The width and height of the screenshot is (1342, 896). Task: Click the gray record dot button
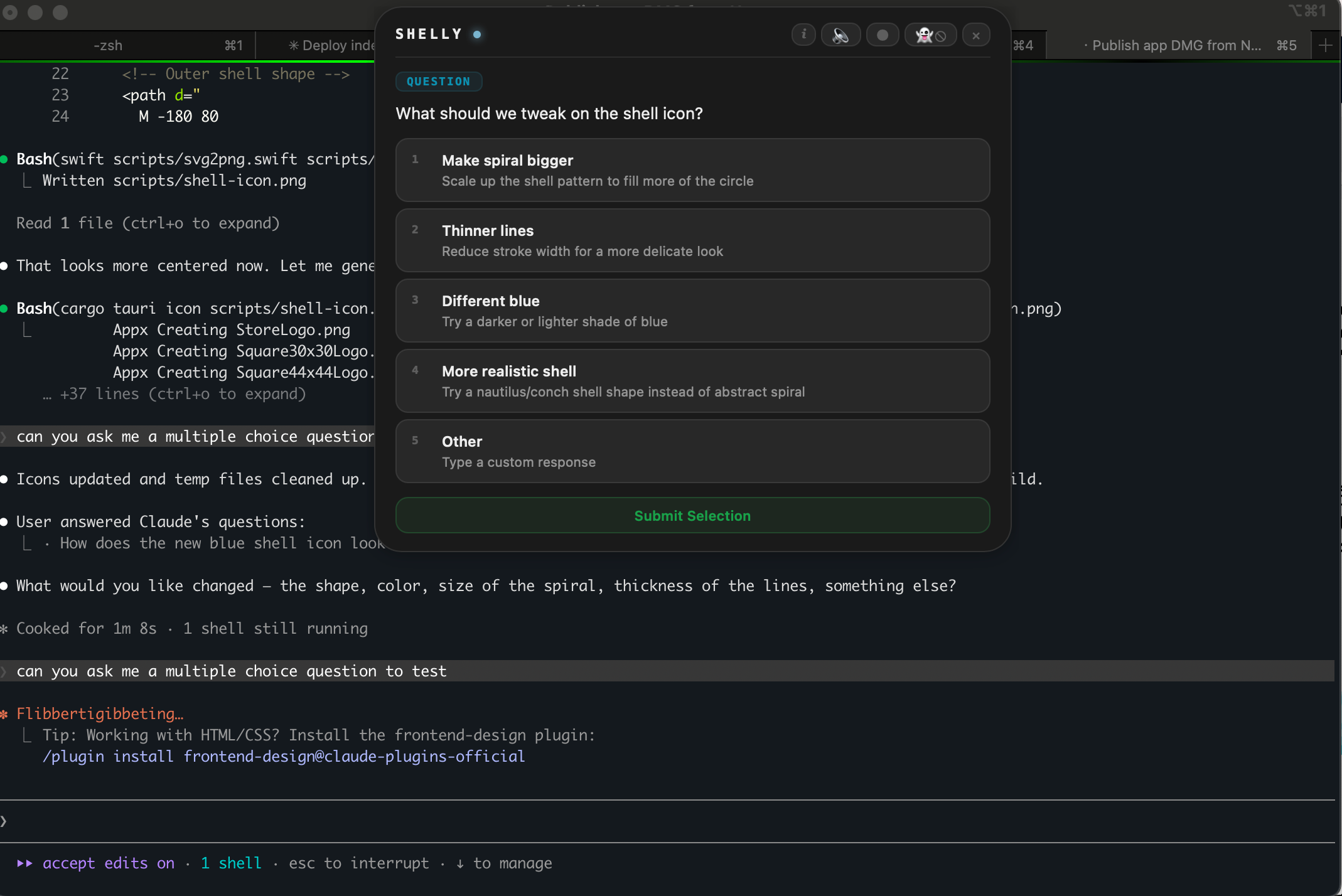pos(883,35)
